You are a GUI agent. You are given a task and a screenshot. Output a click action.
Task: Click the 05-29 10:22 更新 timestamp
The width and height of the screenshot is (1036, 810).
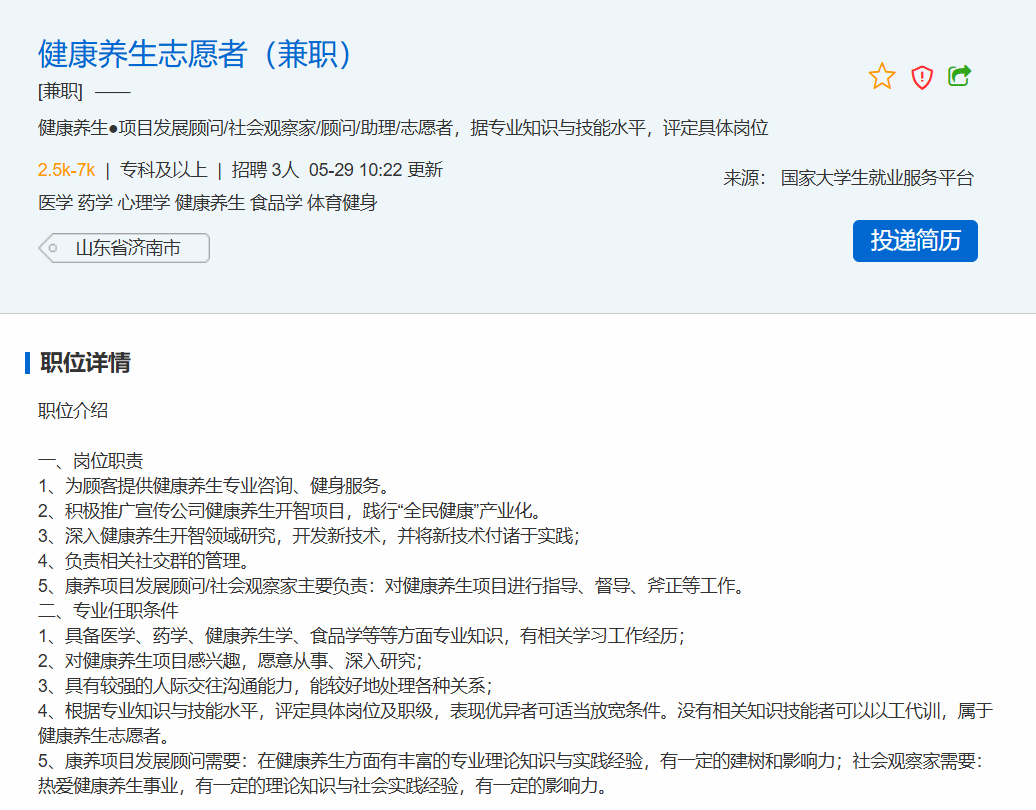click(376, 169)
